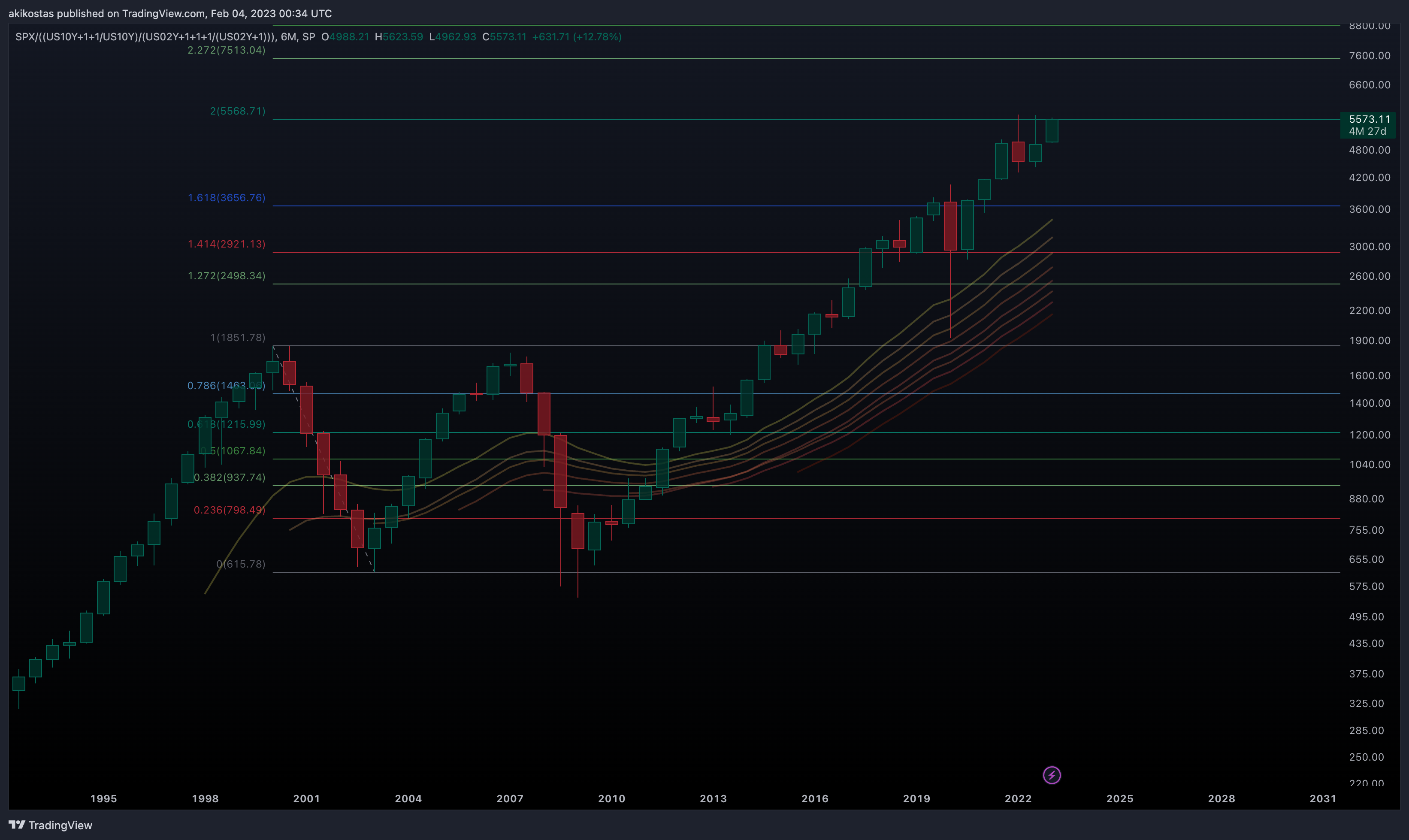The image size is (1409, 840).
Task: Click the change value +631.71 (+12.78%)
Action: coord(577,37)
